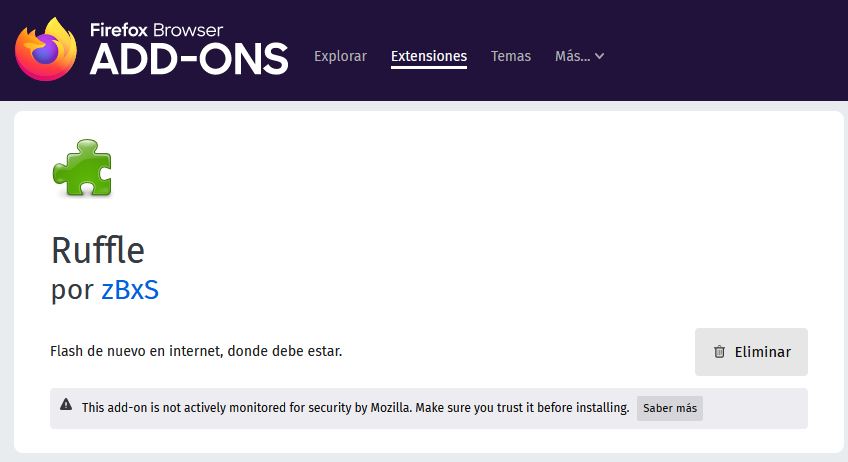Click the Firefox Browser wordmark
The image size is (848, 462).
click(156, 30)
